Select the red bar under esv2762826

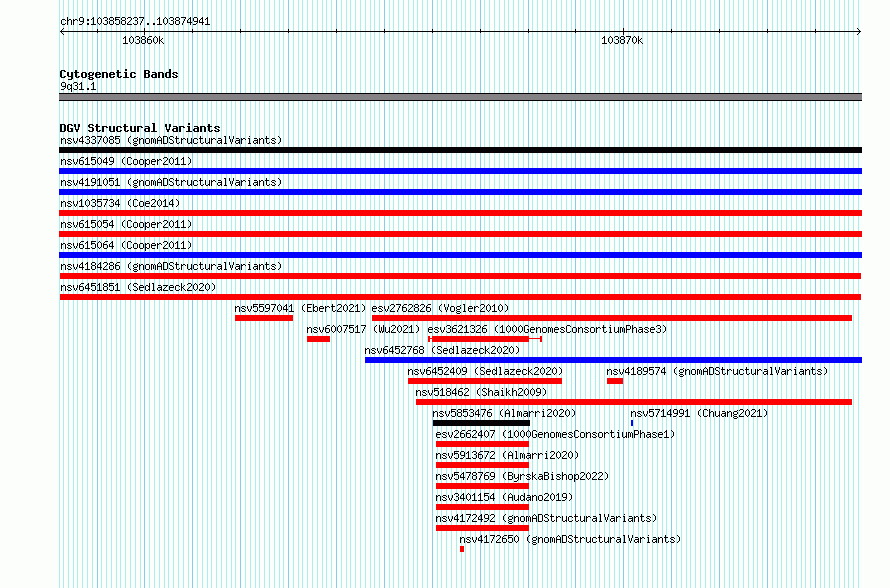(x=612, y=318)
